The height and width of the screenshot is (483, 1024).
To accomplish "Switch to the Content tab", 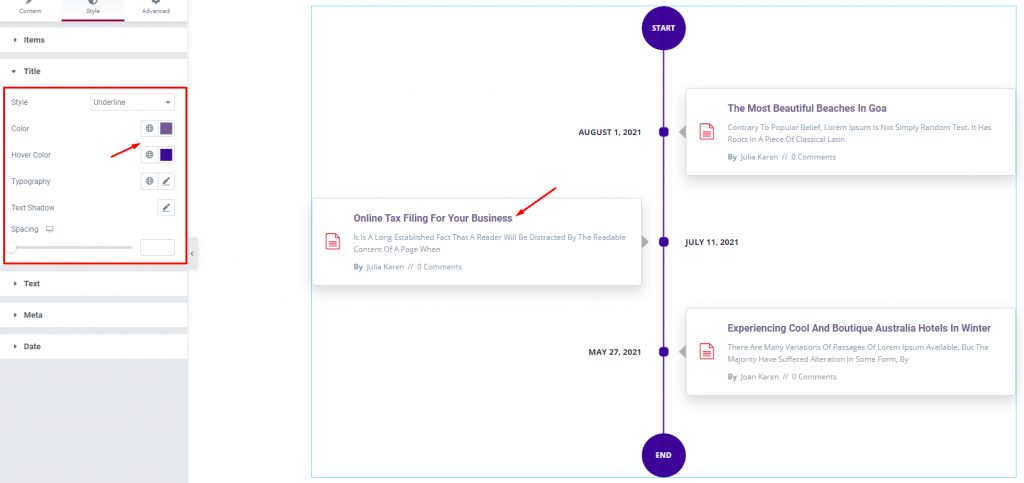I will 31,9.
